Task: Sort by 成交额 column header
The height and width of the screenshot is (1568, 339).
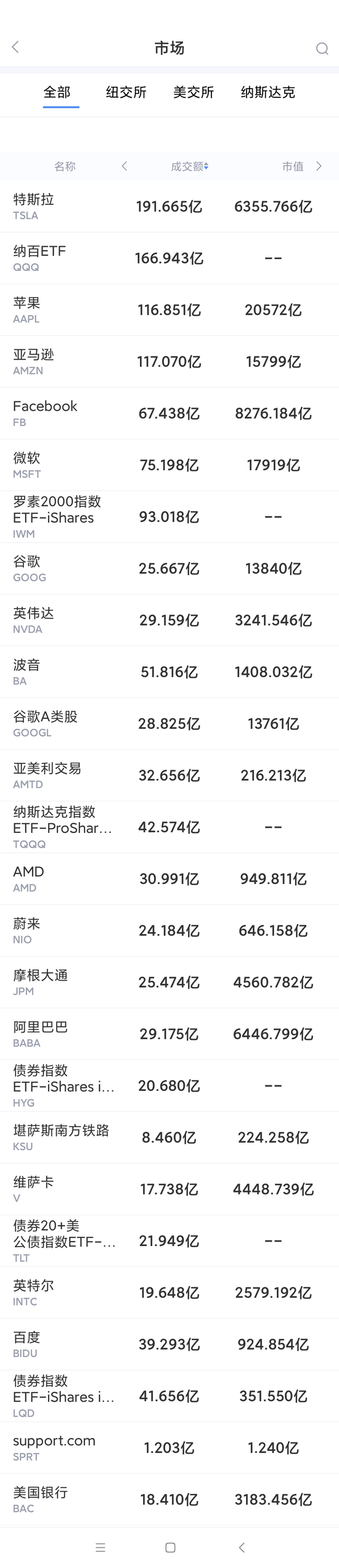Action: tap(189, 166)
